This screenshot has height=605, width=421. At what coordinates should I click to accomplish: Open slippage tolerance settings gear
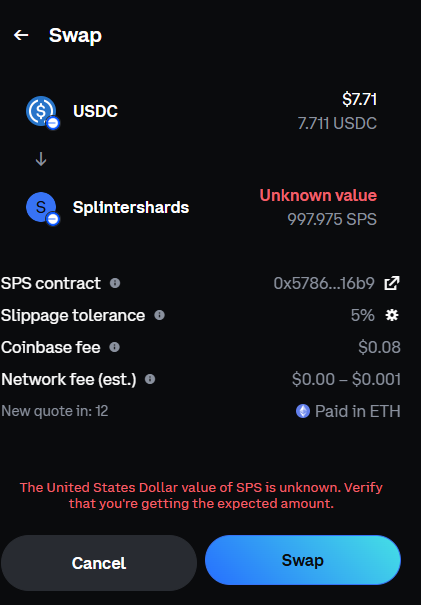point(392,315)
